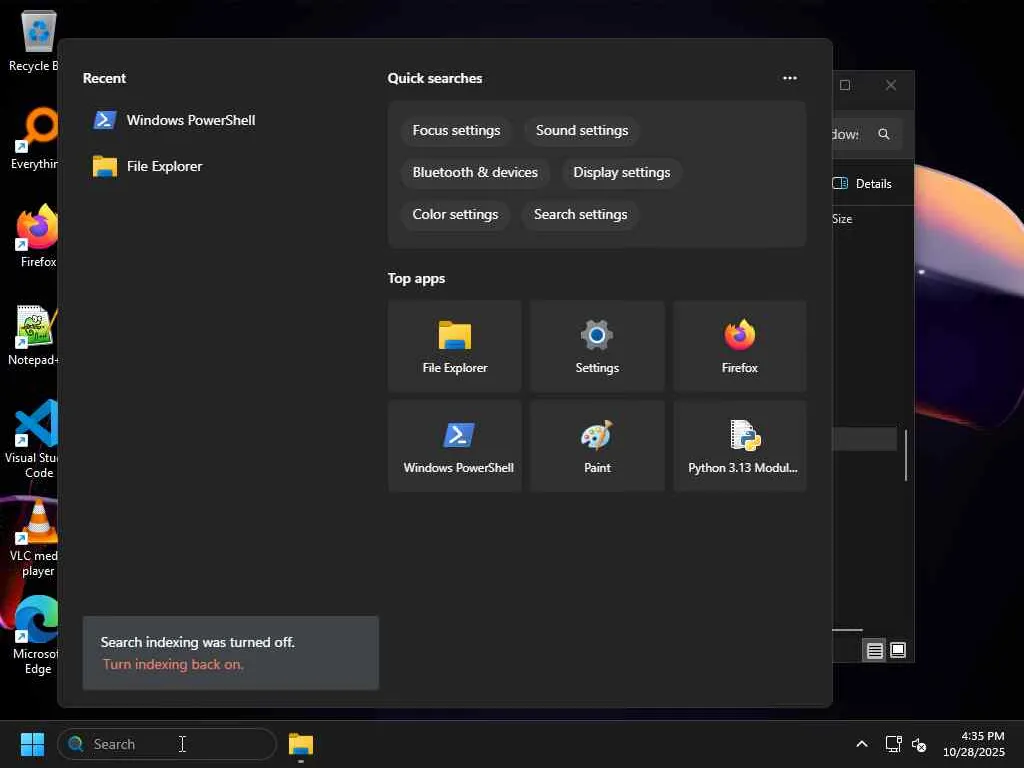Switch to large thumbnails view in the background window
The width and height of the screenshot is (1024, 768).
(898, 650)
